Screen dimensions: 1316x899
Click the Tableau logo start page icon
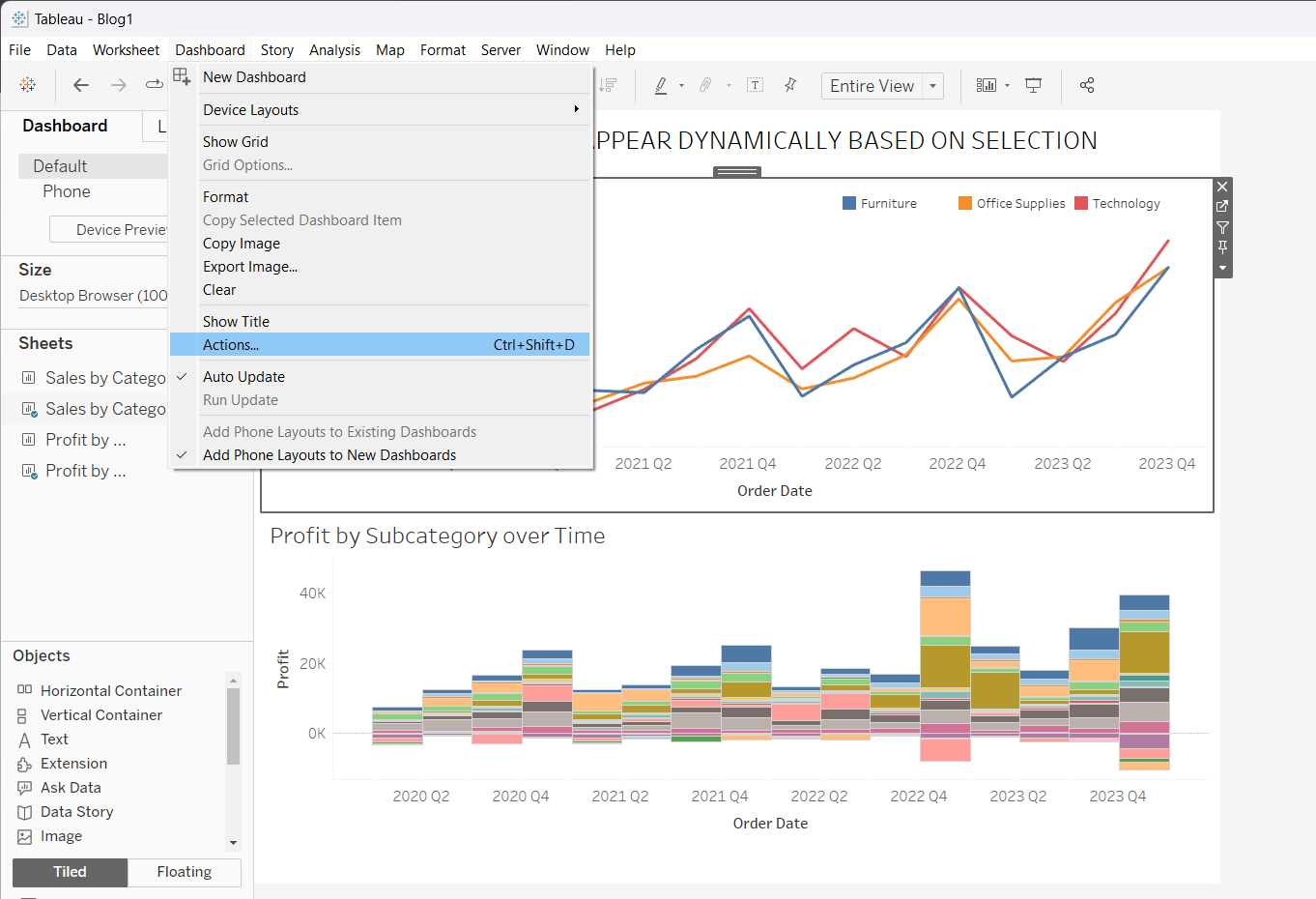click(x=27, y=85)
